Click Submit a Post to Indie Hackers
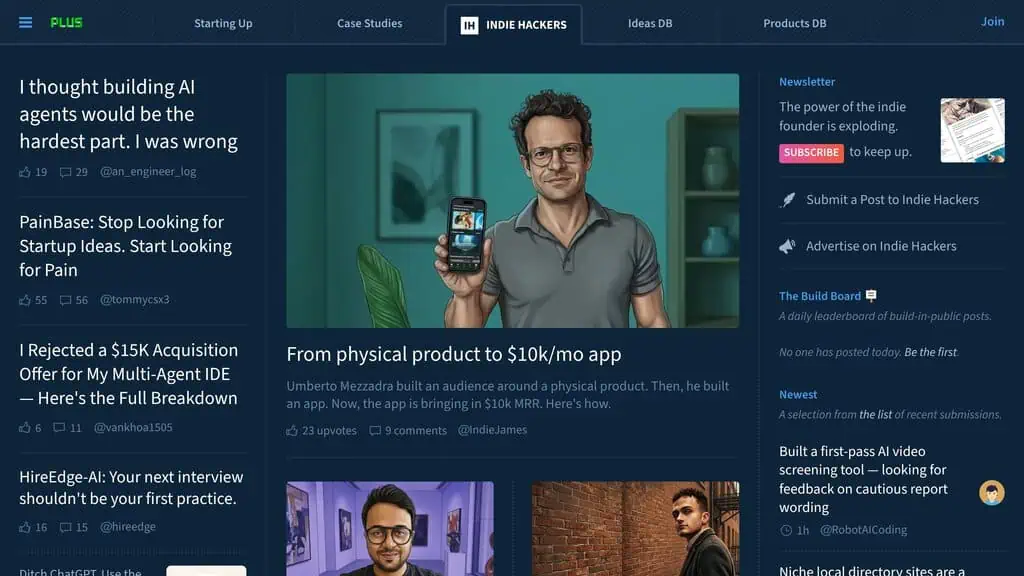The height and width of the screenshot is (576, 1024). click(x=892, y=200)
